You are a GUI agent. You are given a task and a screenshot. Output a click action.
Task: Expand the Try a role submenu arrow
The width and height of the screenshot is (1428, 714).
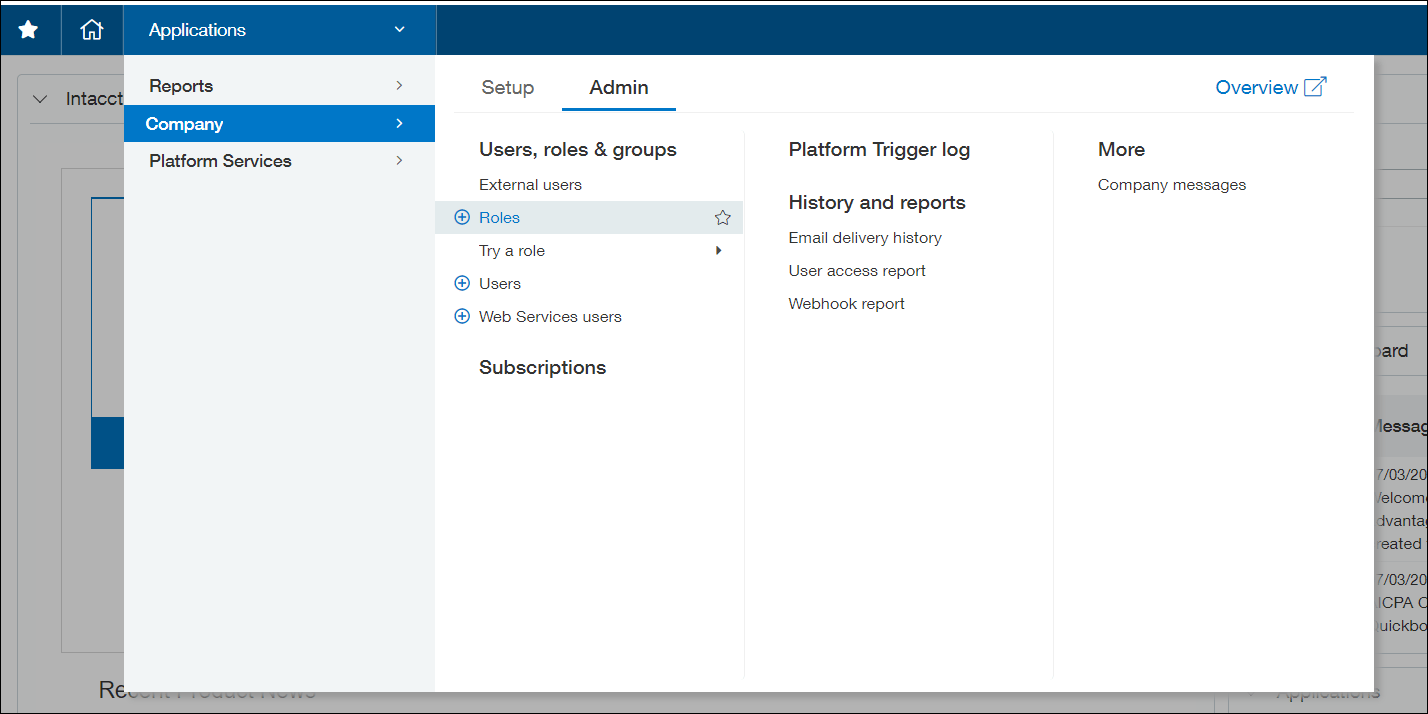point(718,250)
